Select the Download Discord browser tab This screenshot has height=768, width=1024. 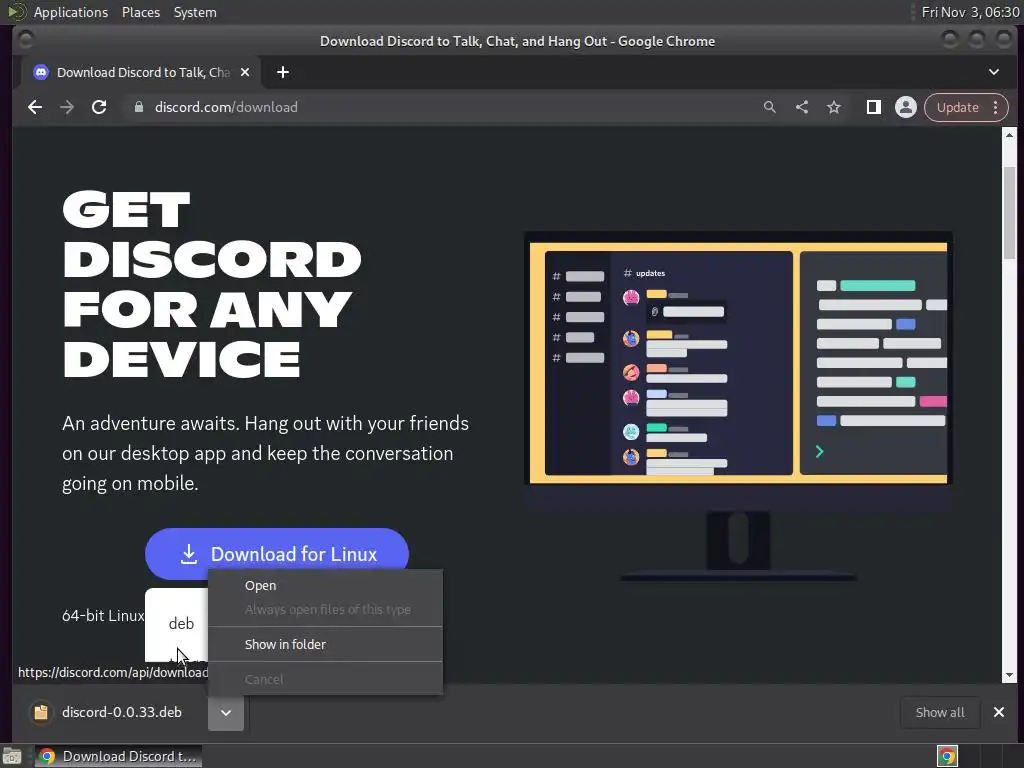(141, 72)
